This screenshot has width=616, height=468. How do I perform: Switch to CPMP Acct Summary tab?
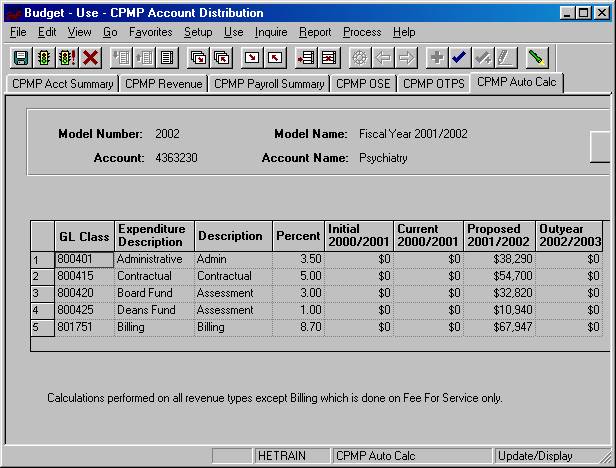coord(62,84)
